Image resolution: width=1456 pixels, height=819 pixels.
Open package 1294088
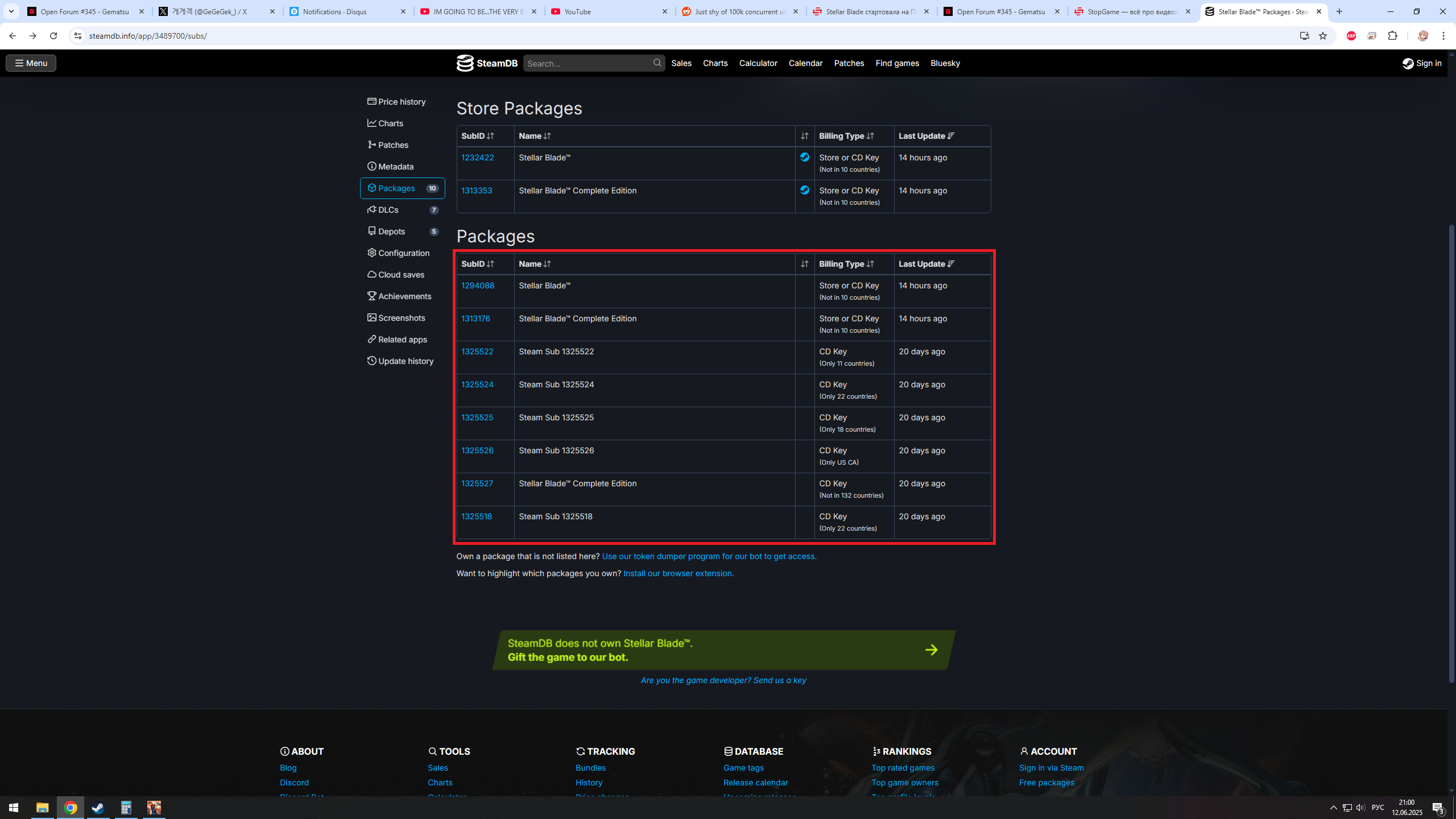coord(478,286)
